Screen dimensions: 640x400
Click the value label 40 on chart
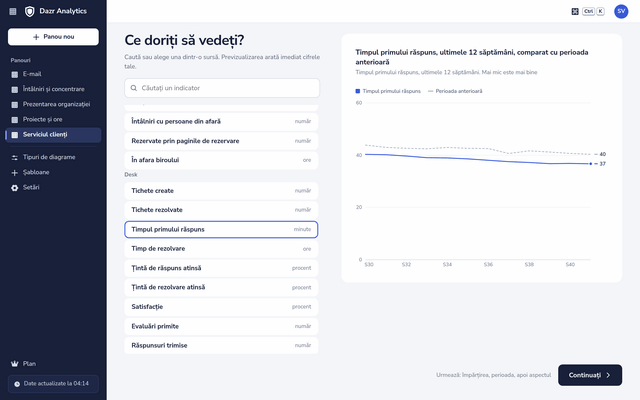tap(602, 154)
